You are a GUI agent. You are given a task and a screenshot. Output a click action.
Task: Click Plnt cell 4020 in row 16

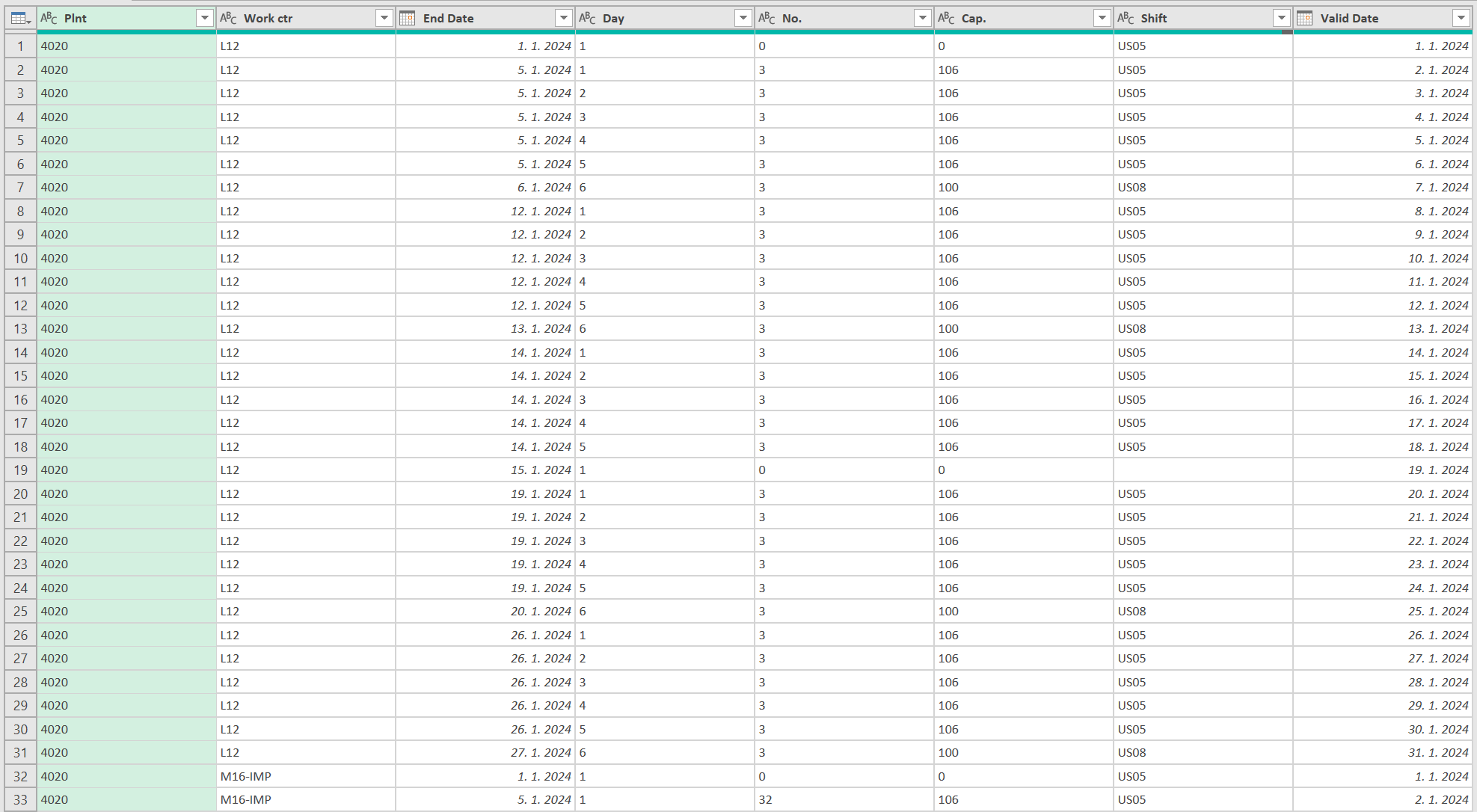126,399
